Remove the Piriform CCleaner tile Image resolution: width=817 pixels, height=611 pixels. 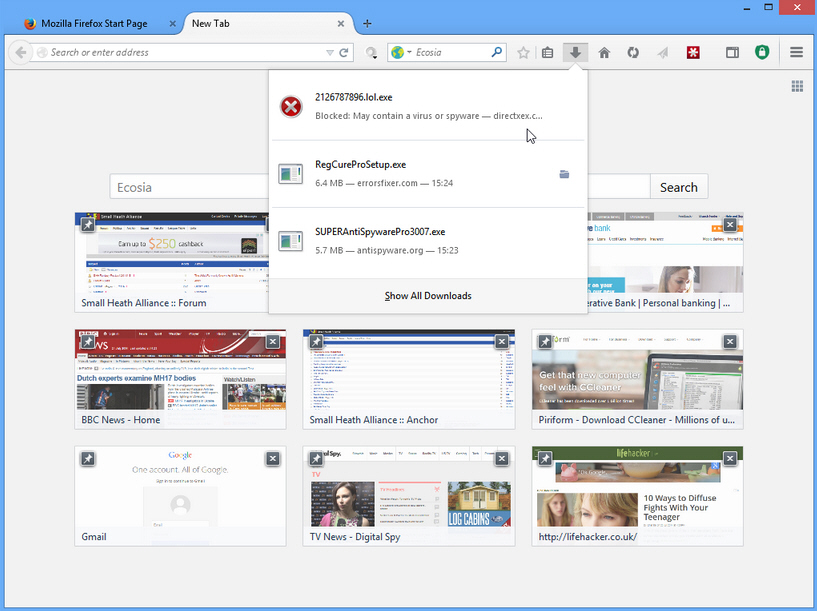coord(729,342)
